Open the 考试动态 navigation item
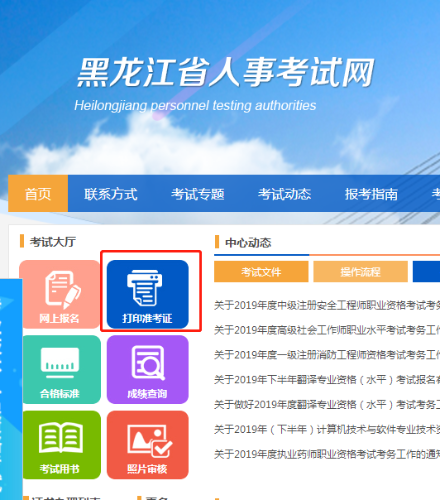Screen dimensions: 440x500 coord(284,194)
